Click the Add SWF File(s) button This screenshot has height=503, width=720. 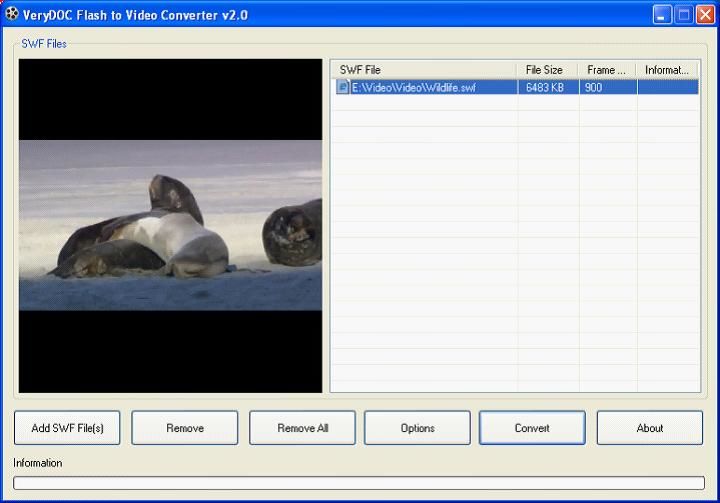(67, 428)
